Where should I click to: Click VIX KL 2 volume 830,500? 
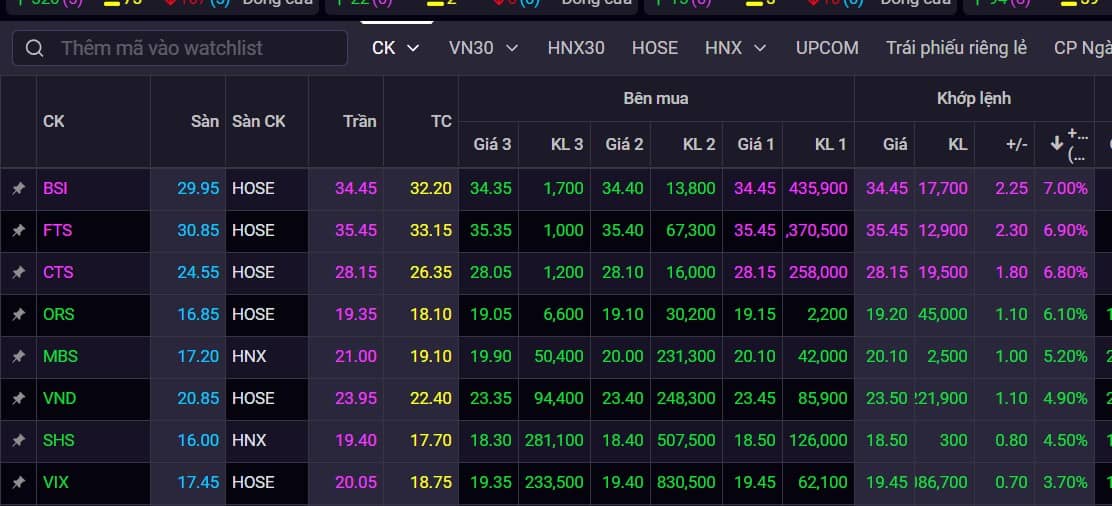[x=685, y=482]
